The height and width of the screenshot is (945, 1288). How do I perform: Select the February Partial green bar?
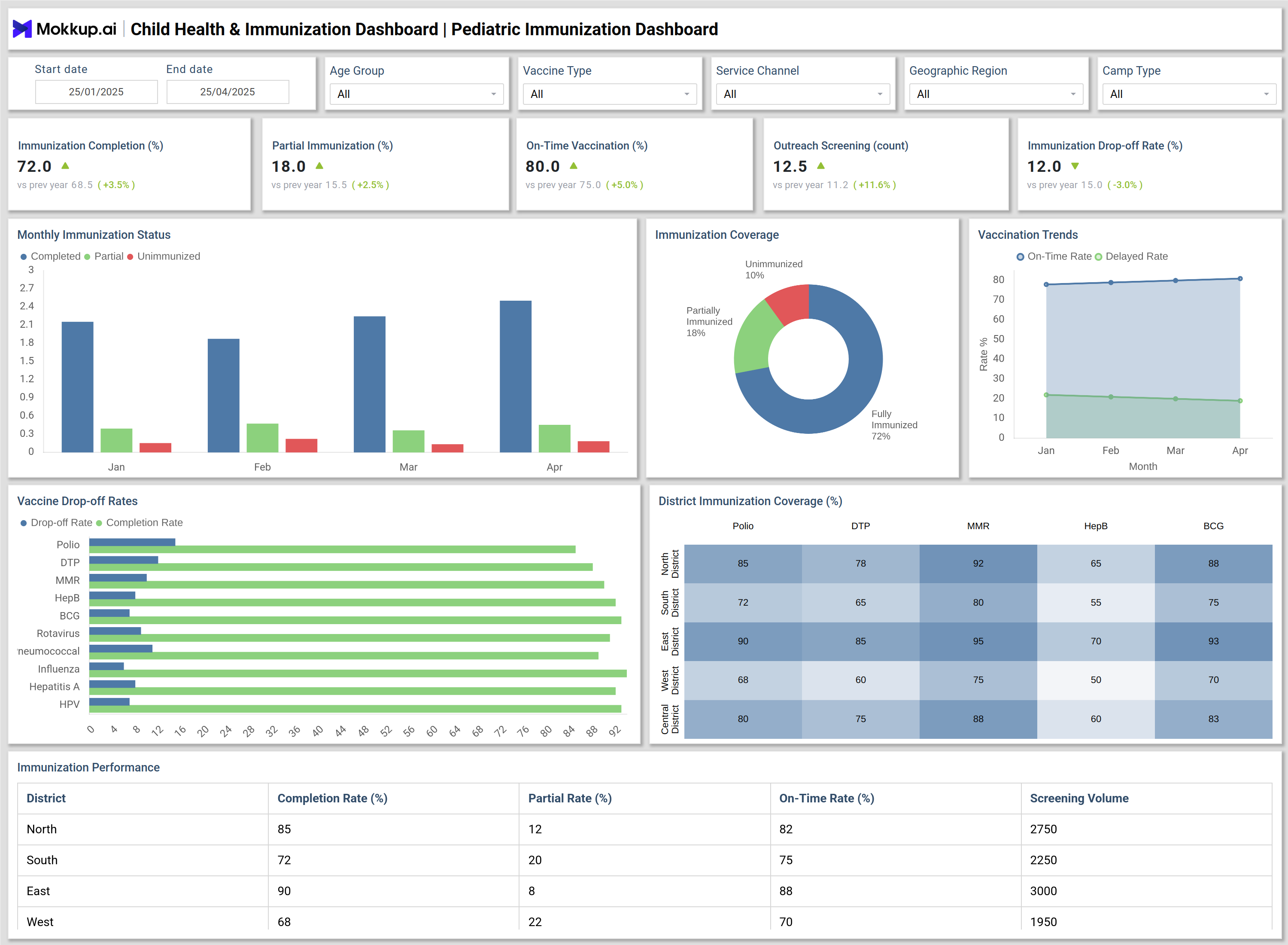click(262, 438)
